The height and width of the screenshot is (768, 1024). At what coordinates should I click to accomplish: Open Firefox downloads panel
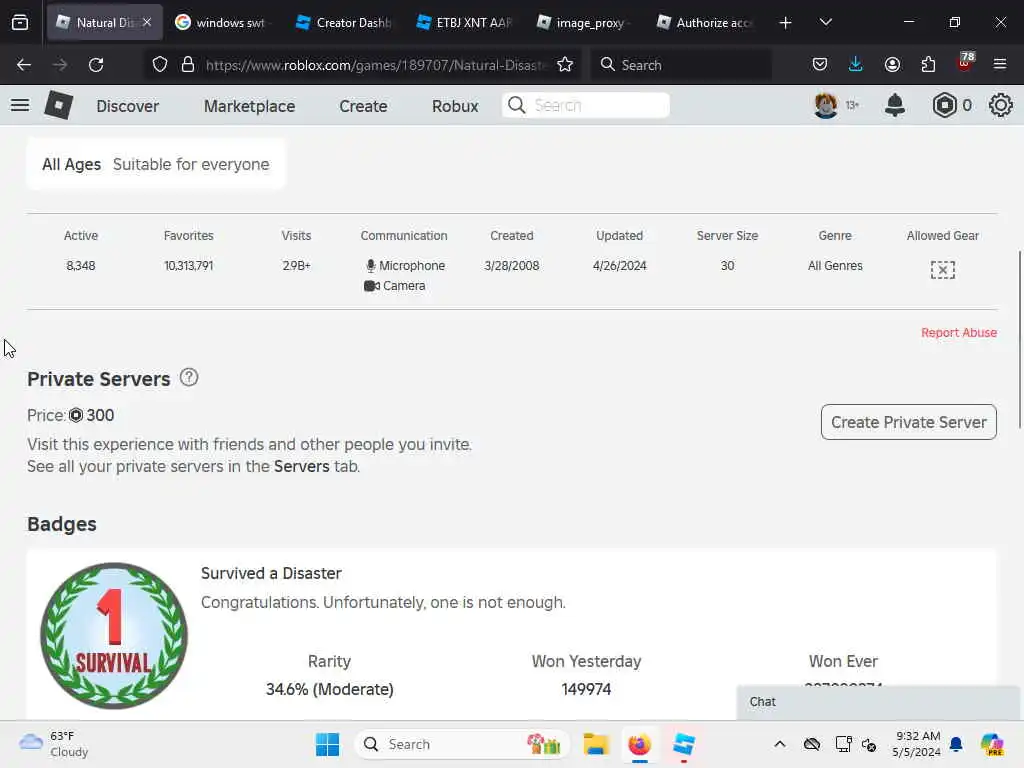(856, 65)
